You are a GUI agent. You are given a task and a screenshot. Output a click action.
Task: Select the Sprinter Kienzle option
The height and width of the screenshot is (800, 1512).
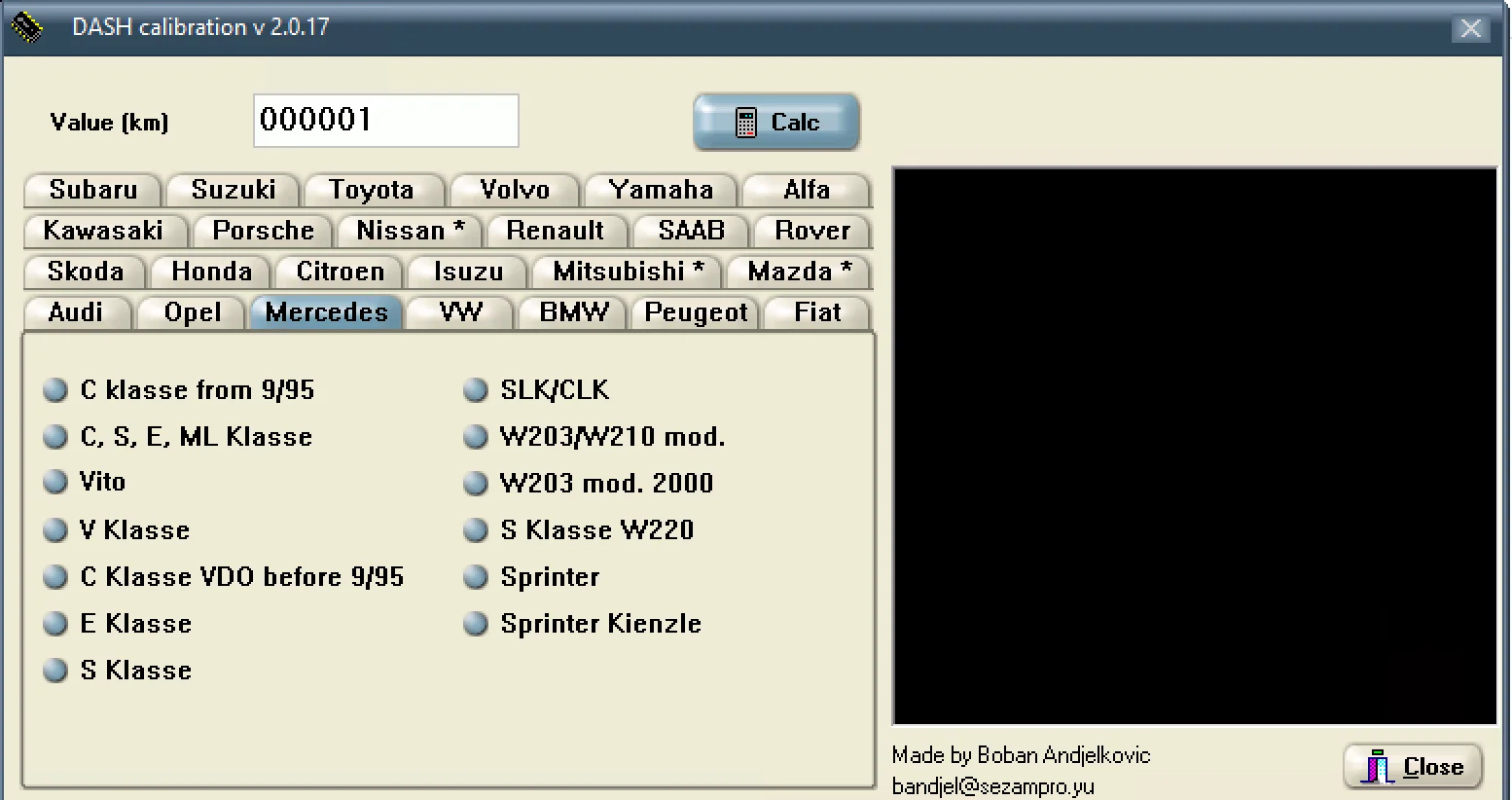coord(583,624)
